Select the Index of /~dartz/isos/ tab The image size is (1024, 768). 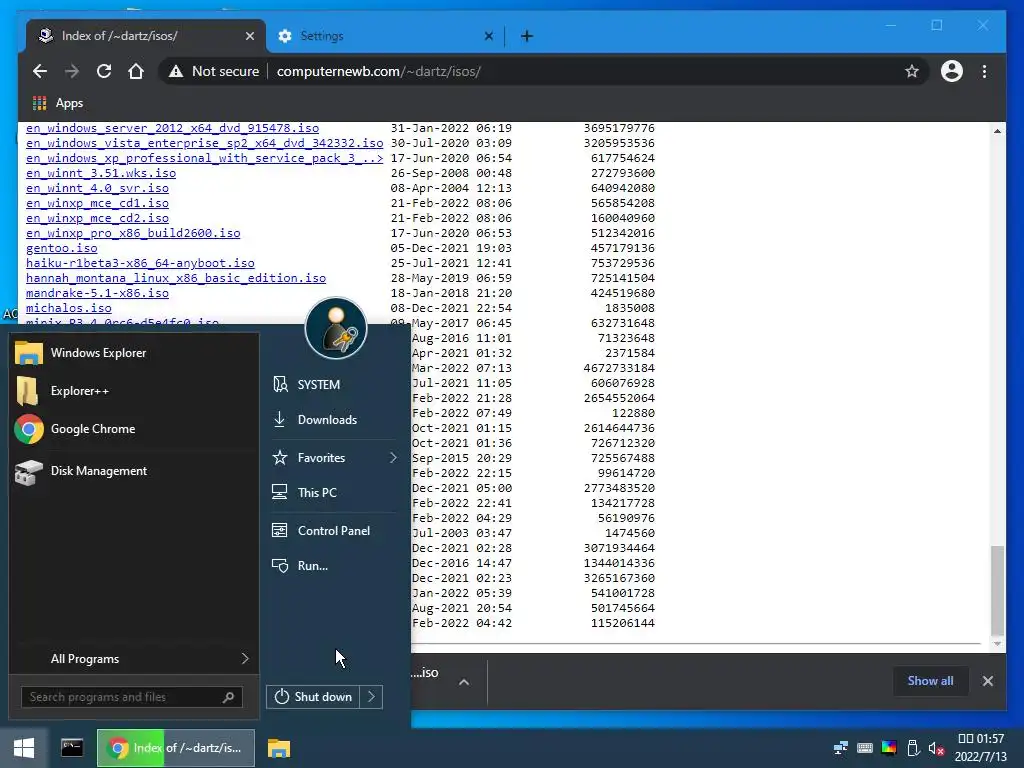[146, 36]
